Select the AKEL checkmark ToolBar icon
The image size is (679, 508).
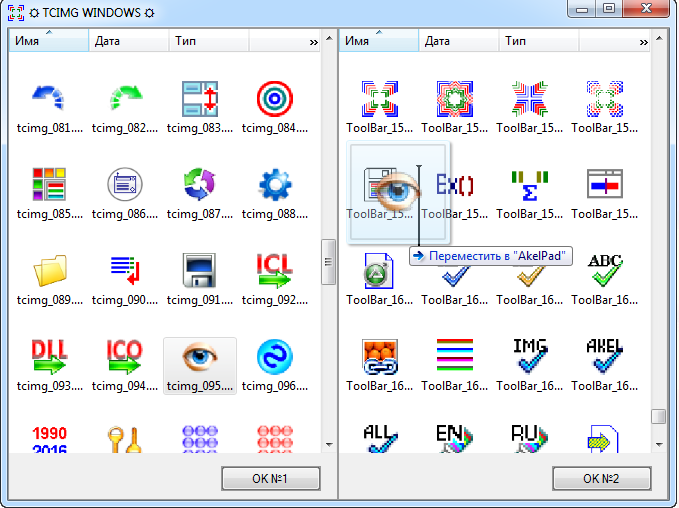click(x=605, y=356)
